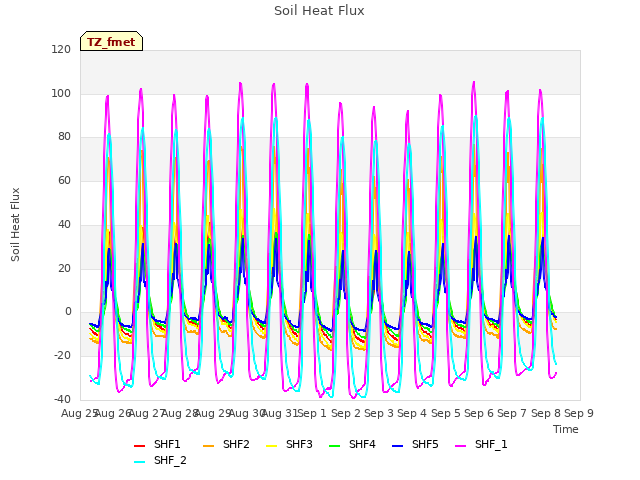
Task: Click the magenta SHF_1 color marker
Action: tap(460, 446)
